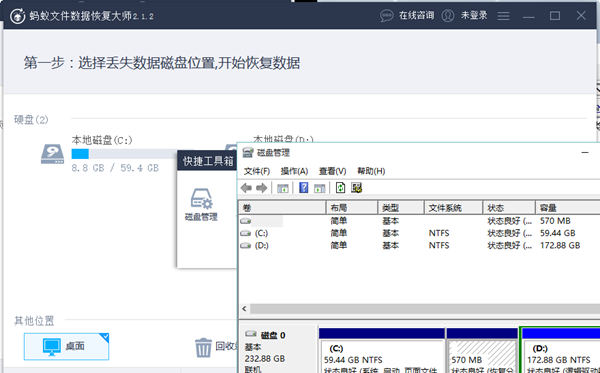Select local disk C: drive icon
The height and width of the screenshot is (373, 600).
(52, 154)
